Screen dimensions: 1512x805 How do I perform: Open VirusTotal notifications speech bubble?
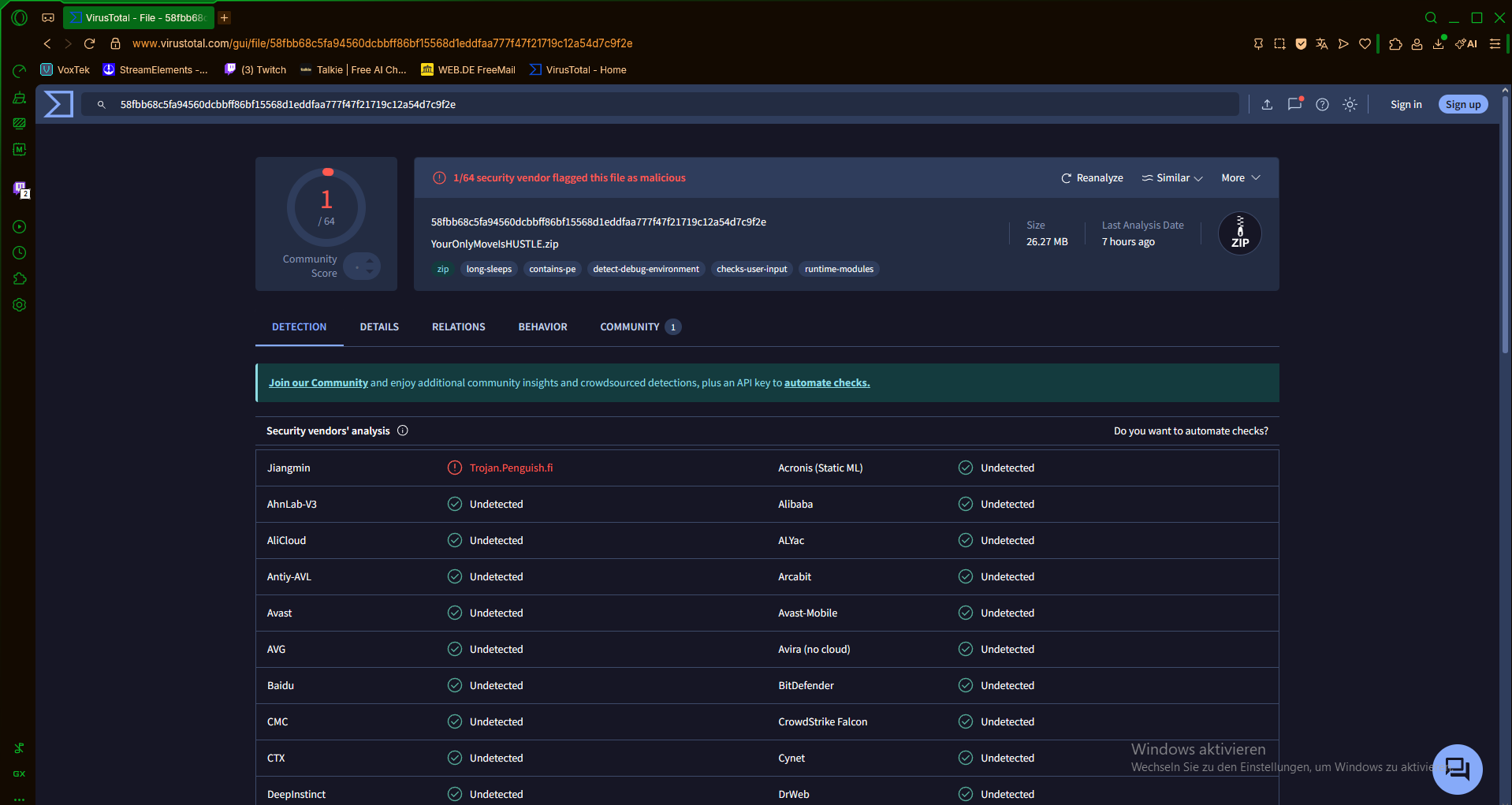click(x=1294, y=104)
